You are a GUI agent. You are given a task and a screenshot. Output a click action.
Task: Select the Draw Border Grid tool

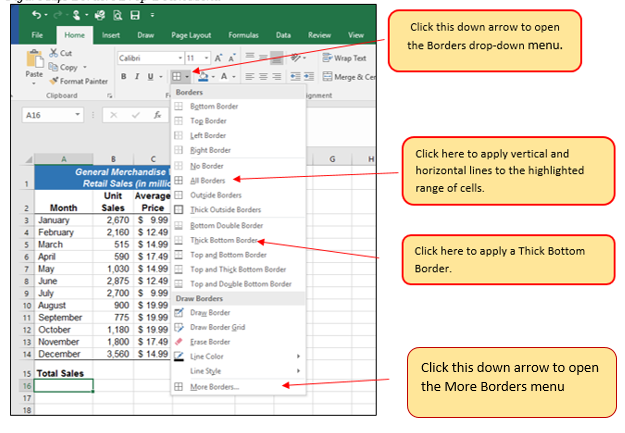238,327
